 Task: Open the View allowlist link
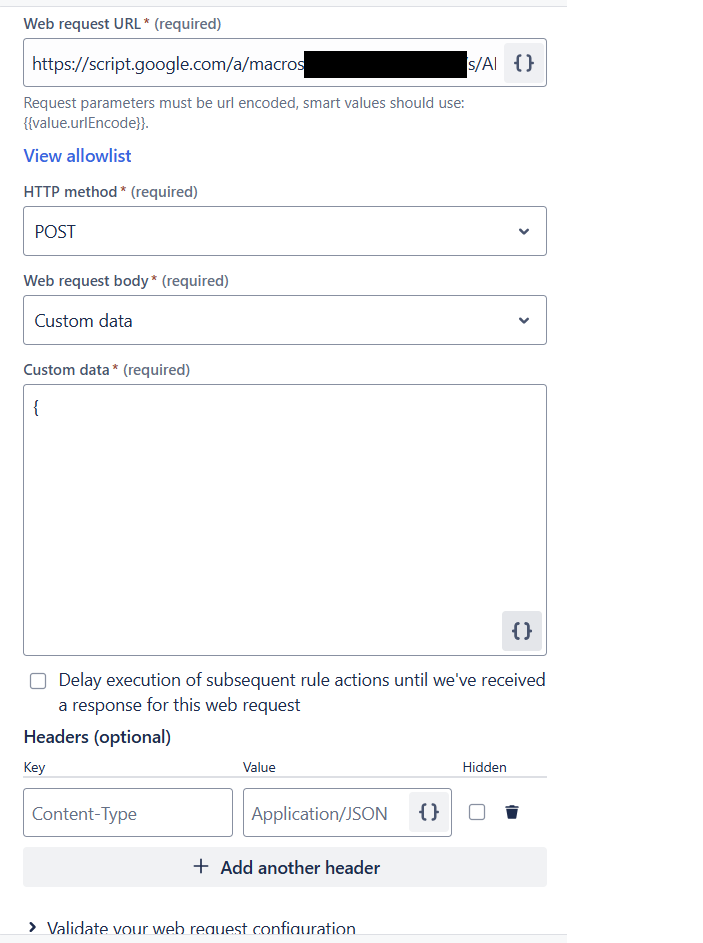[x=77, y=155]
